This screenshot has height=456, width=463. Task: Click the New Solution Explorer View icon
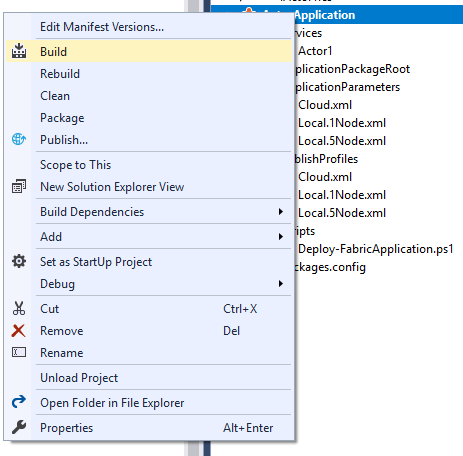(19, 186)
